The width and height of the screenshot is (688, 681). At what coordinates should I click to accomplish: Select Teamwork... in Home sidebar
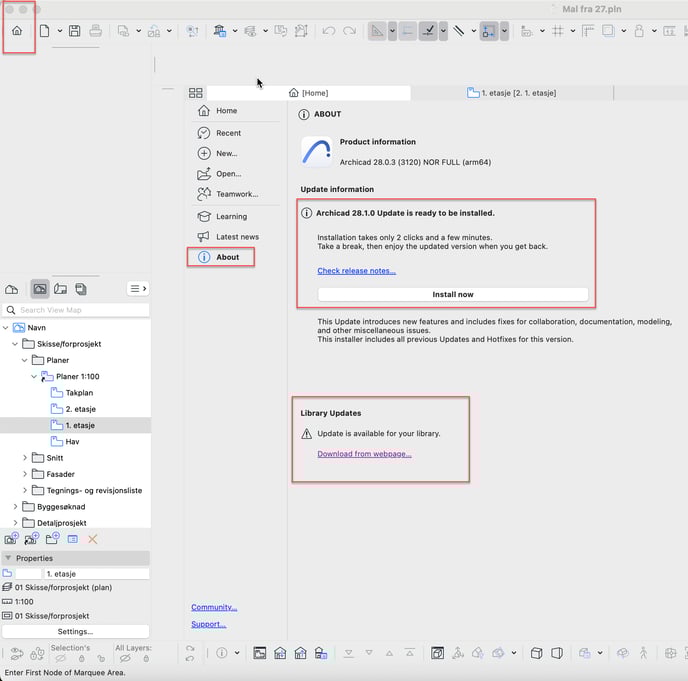point(228,194)
